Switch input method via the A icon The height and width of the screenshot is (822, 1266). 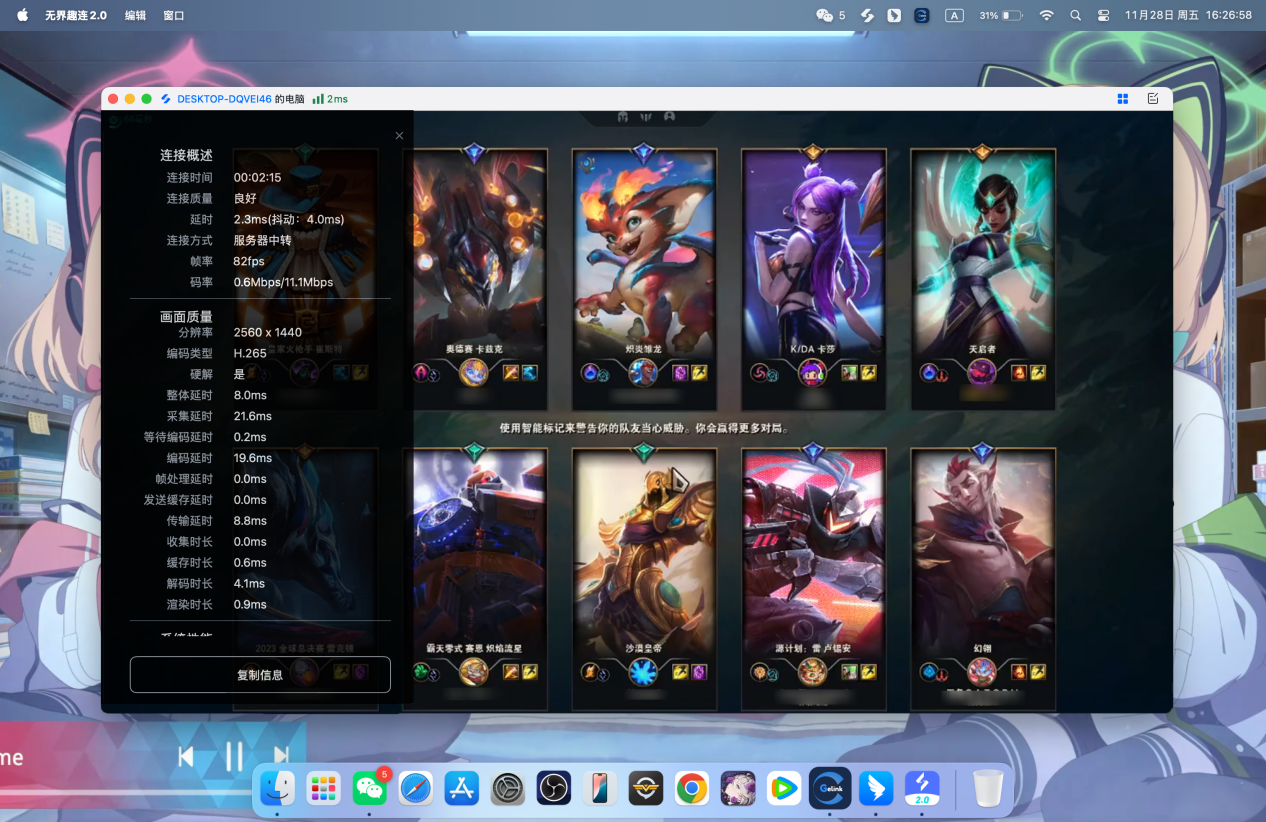click(x=954, y=16)
